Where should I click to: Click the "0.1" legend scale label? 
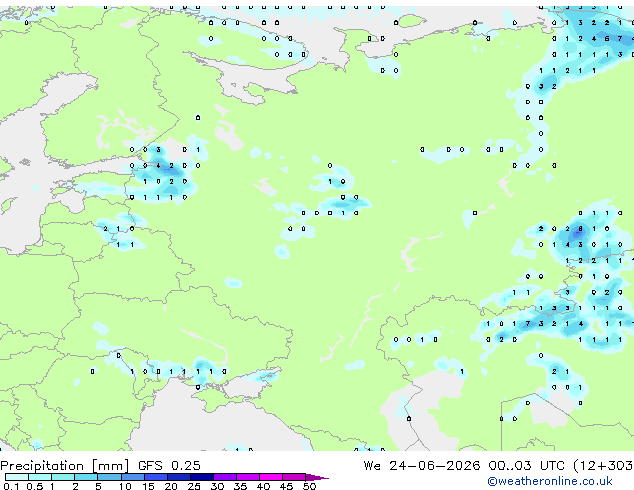point(11,486)
